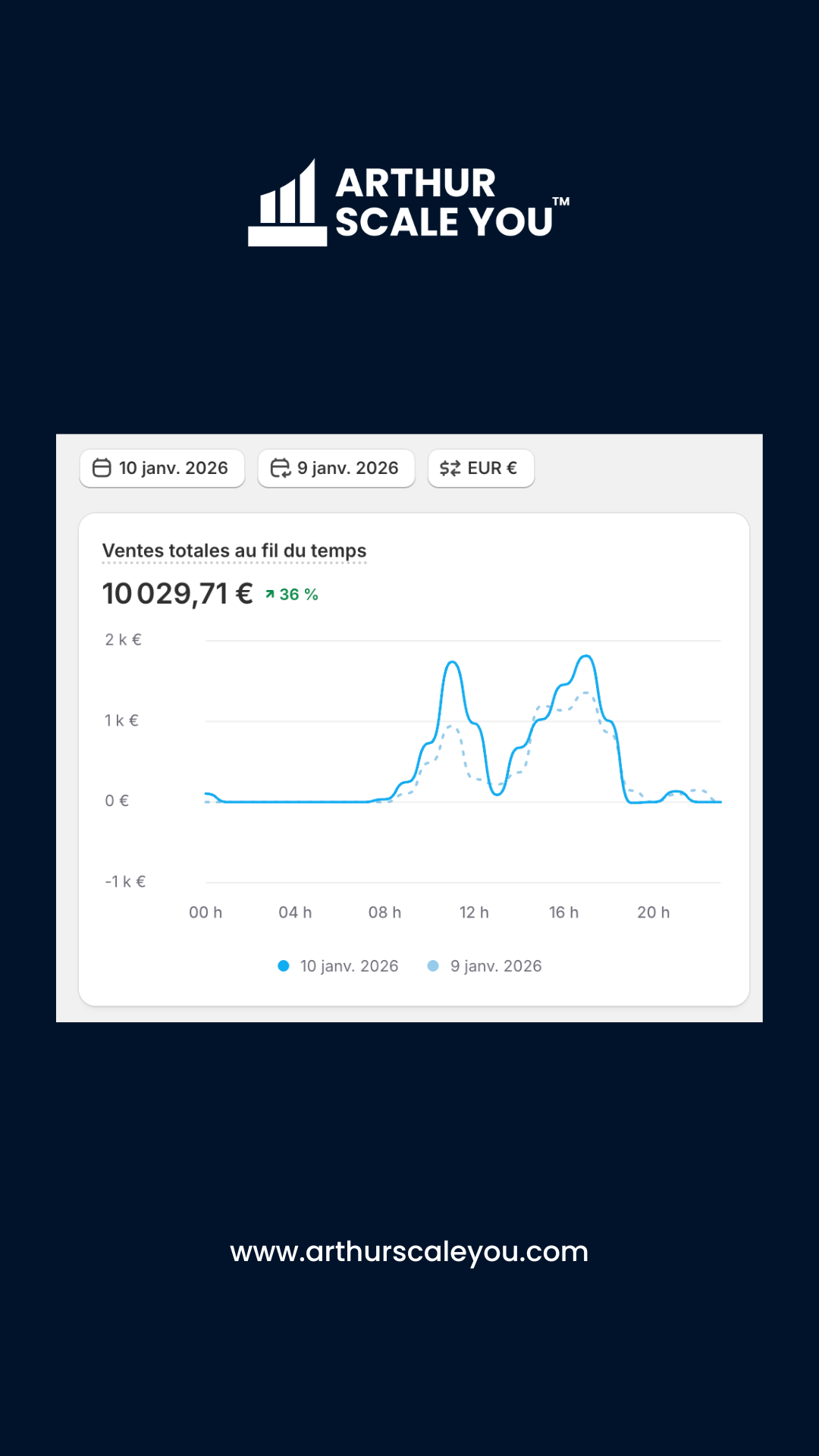The width and height of the screenshot is (819, 1456).
Task: Click the light blue legend dot
Action: pos(433,966)
